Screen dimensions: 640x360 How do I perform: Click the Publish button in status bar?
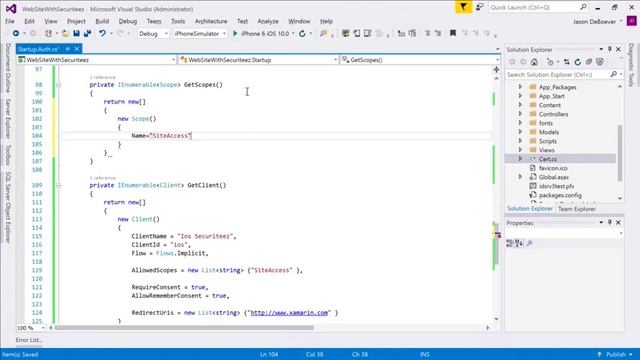(616, 354)
